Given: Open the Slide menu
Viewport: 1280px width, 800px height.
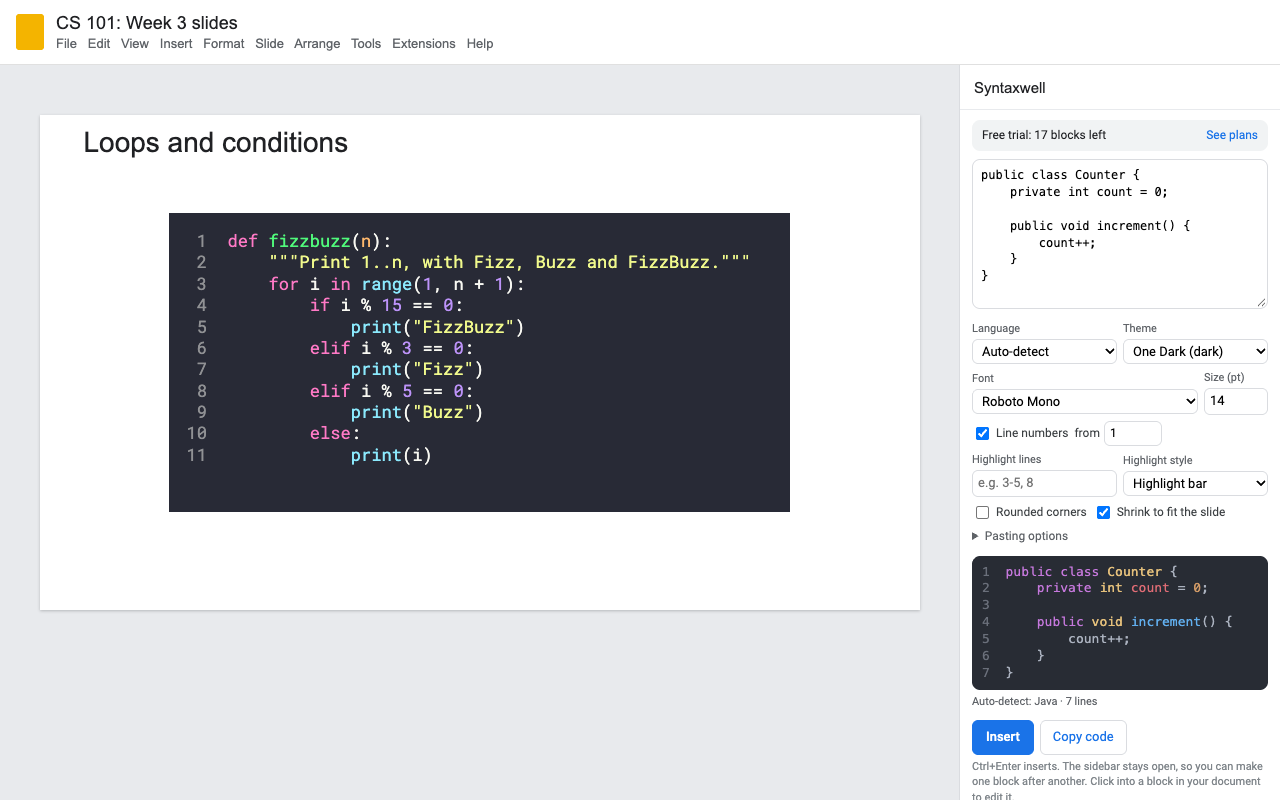Looking at the screenshot, I should pos(269,44).
